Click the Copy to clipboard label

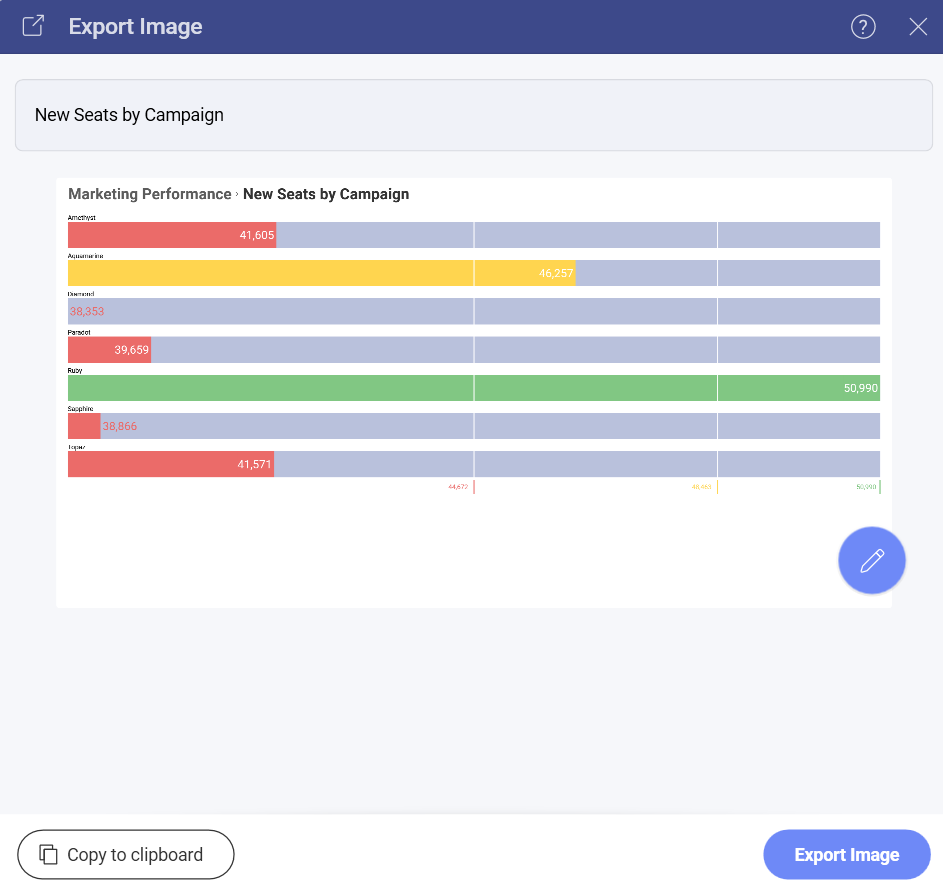click(x=135, y=854)
